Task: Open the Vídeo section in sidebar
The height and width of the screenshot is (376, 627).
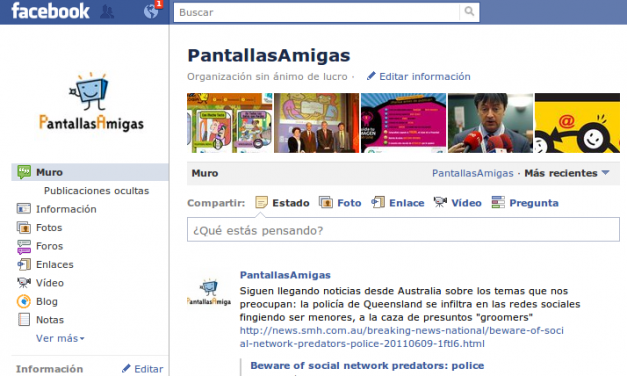Action: tap(50, 283)
